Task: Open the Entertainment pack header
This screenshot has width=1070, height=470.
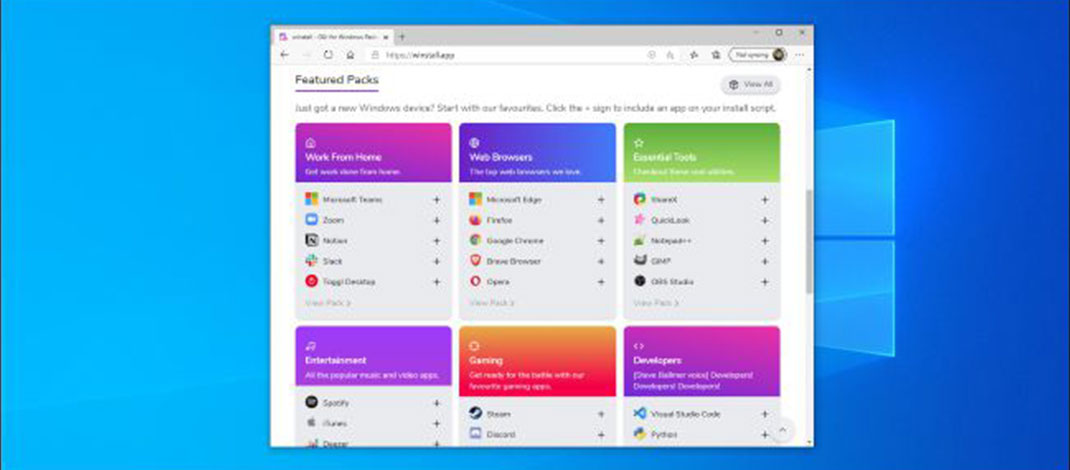Action: point(373,356)
